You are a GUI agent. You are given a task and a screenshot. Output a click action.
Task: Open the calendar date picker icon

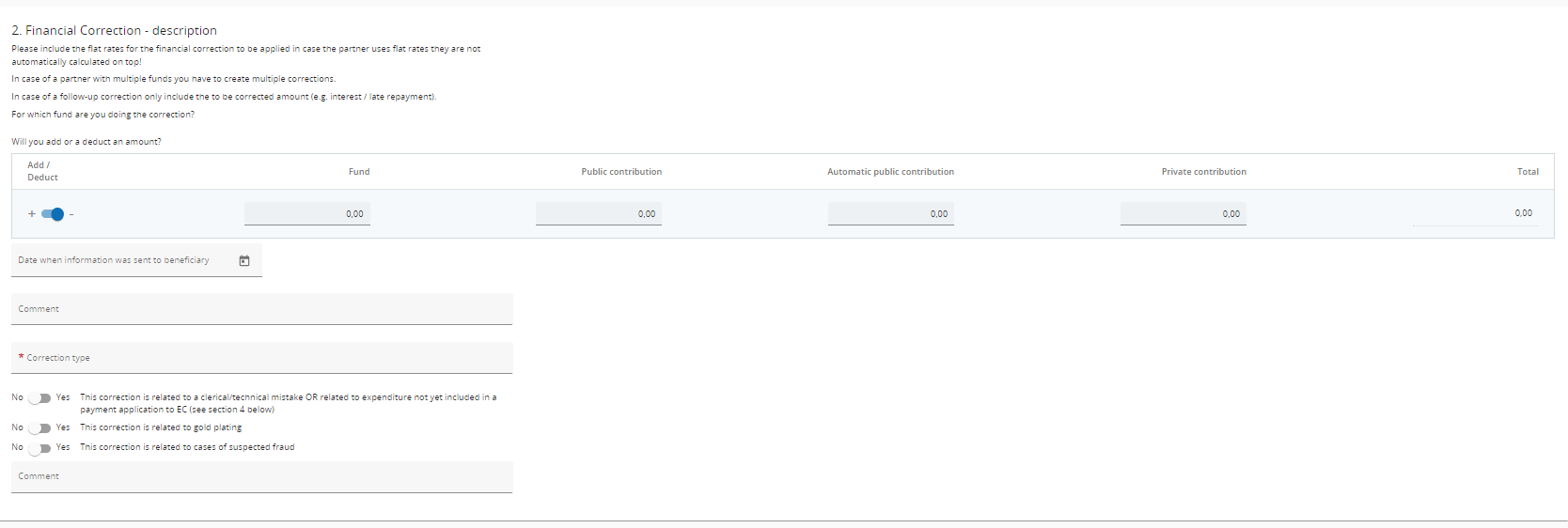pyautogui.click(x=244, y=261)
